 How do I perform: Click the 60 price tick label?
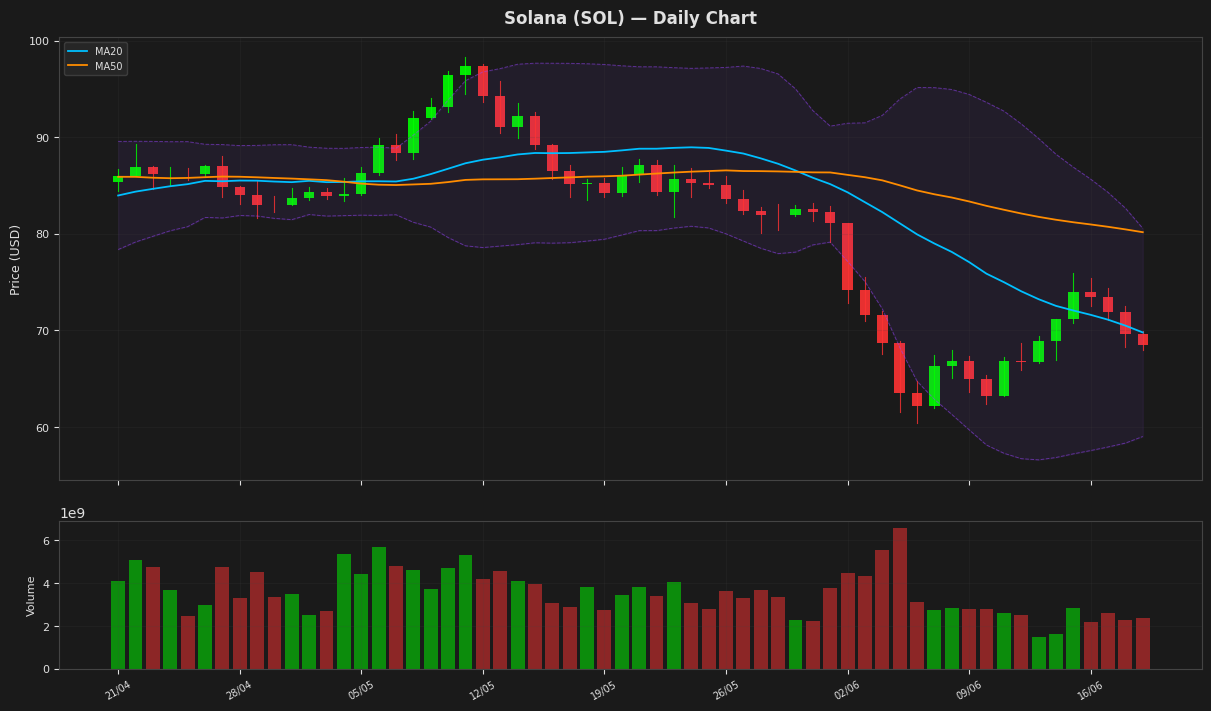click(43, 428)
